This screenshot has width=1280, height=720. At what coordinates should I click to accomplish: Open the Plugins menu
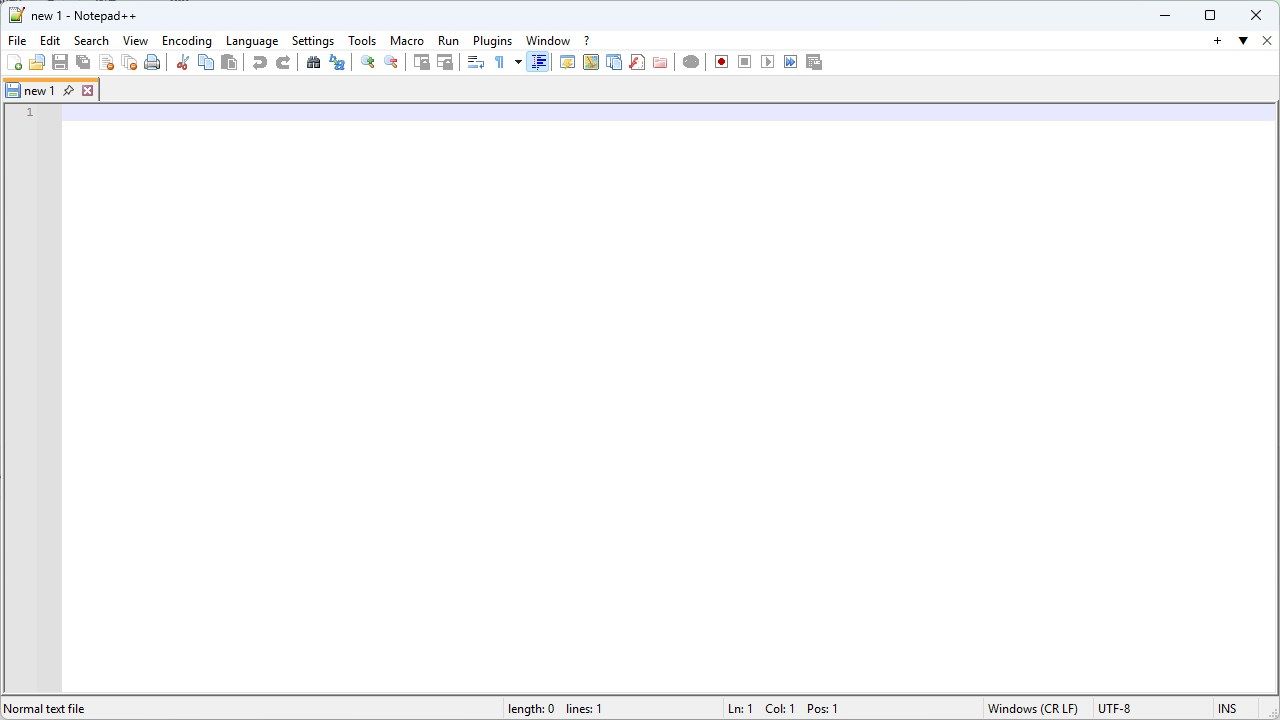pyautogui.click(x=492, y=41)
